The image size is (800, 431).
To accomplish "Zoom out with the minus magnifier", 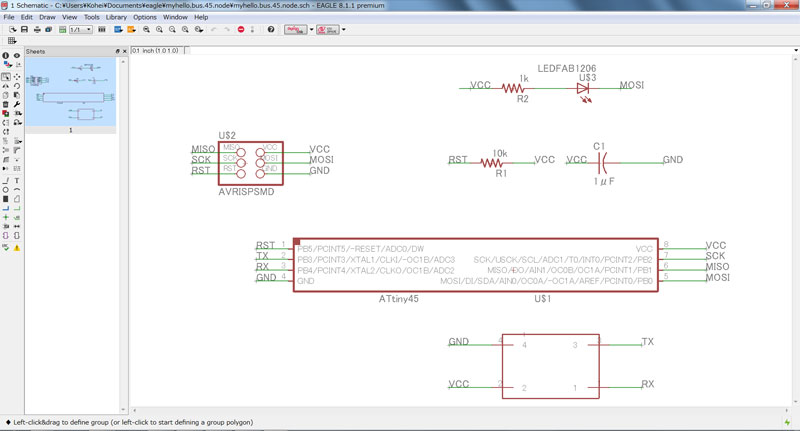I will 172,30.
